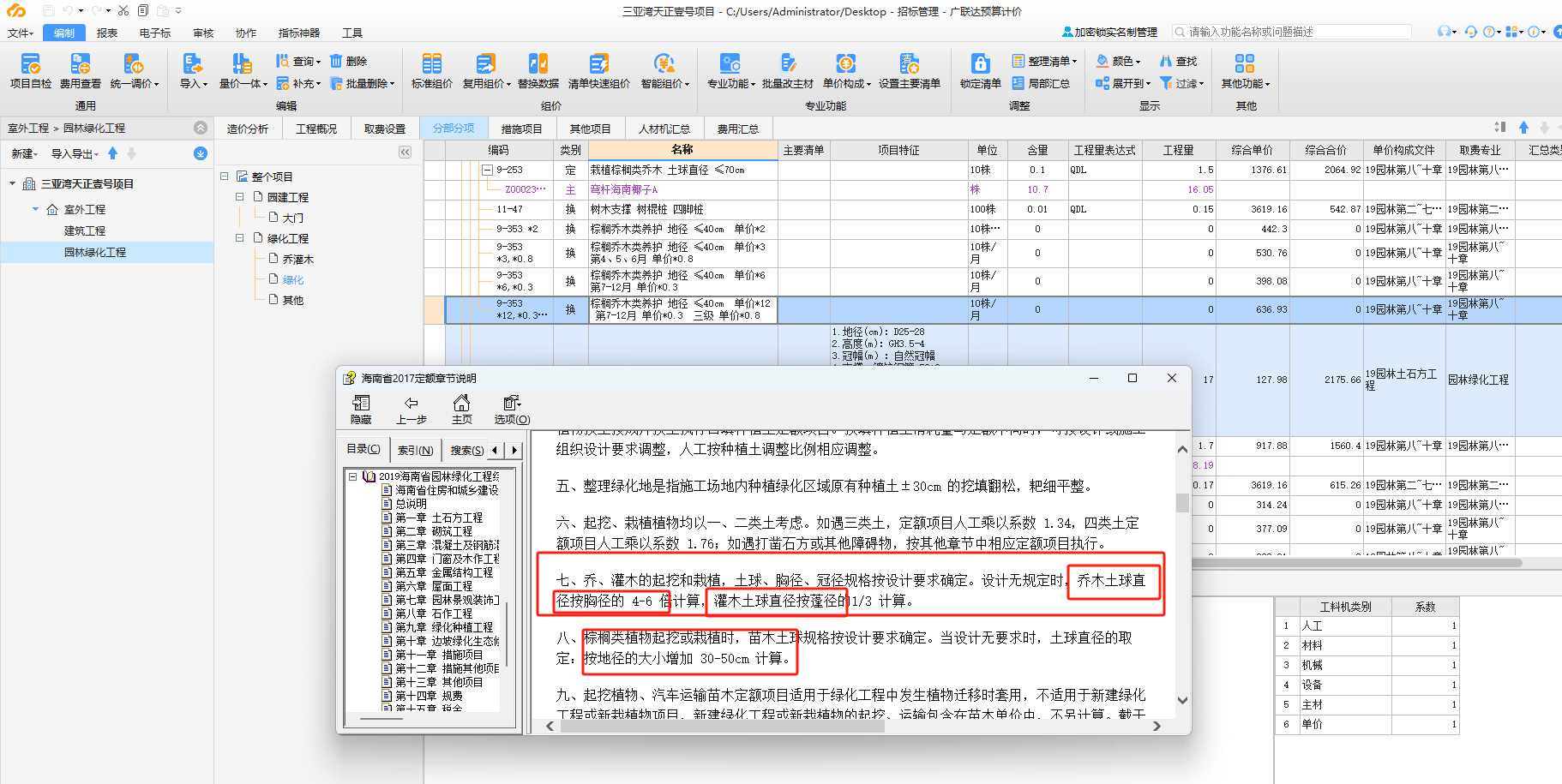The height and width of the screenshot is (784, 1562).
Task: Click the 局部汇总 toolbar item
Action: point(1041,83)
